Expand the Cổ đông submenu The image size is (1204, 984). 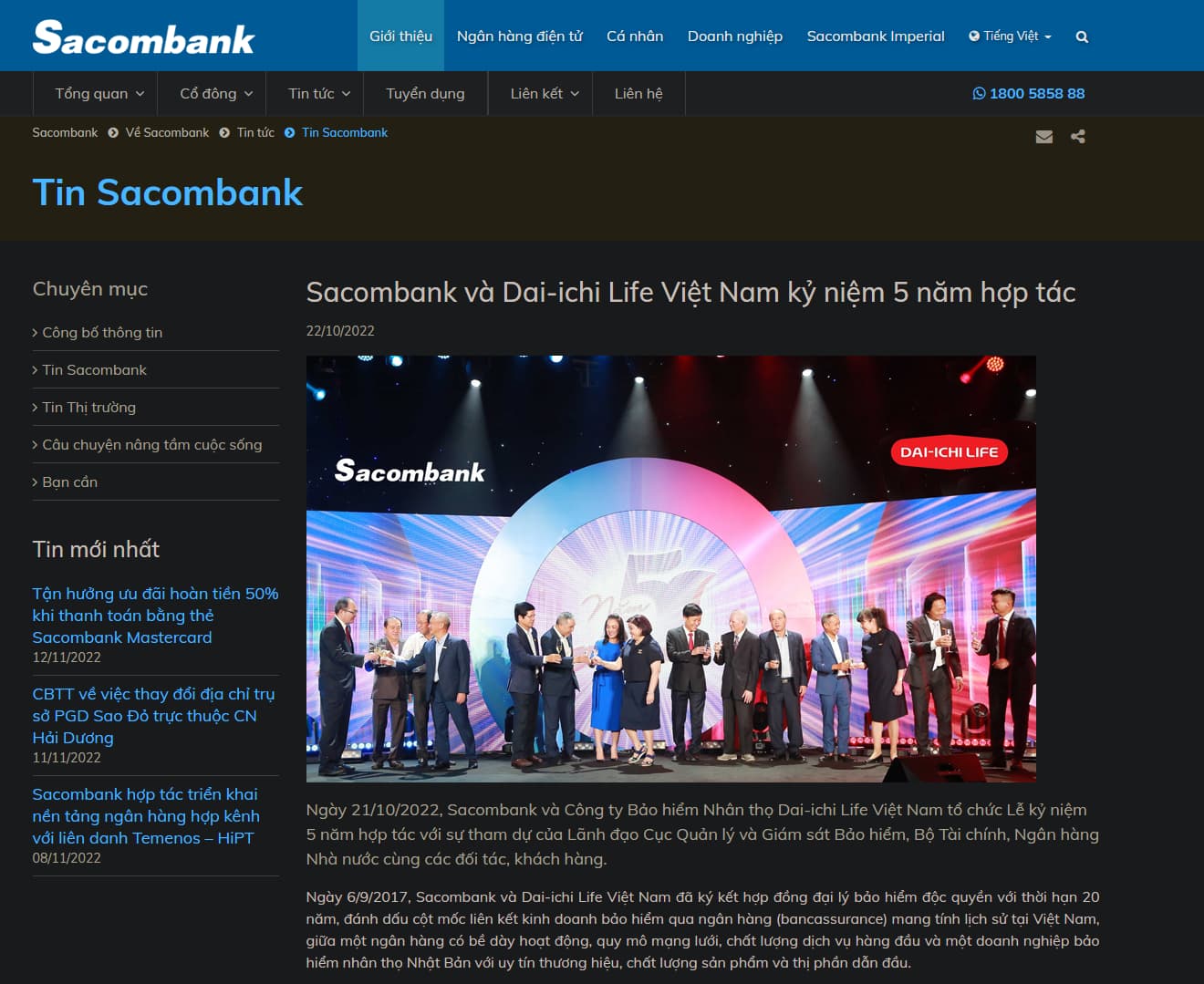216,93
